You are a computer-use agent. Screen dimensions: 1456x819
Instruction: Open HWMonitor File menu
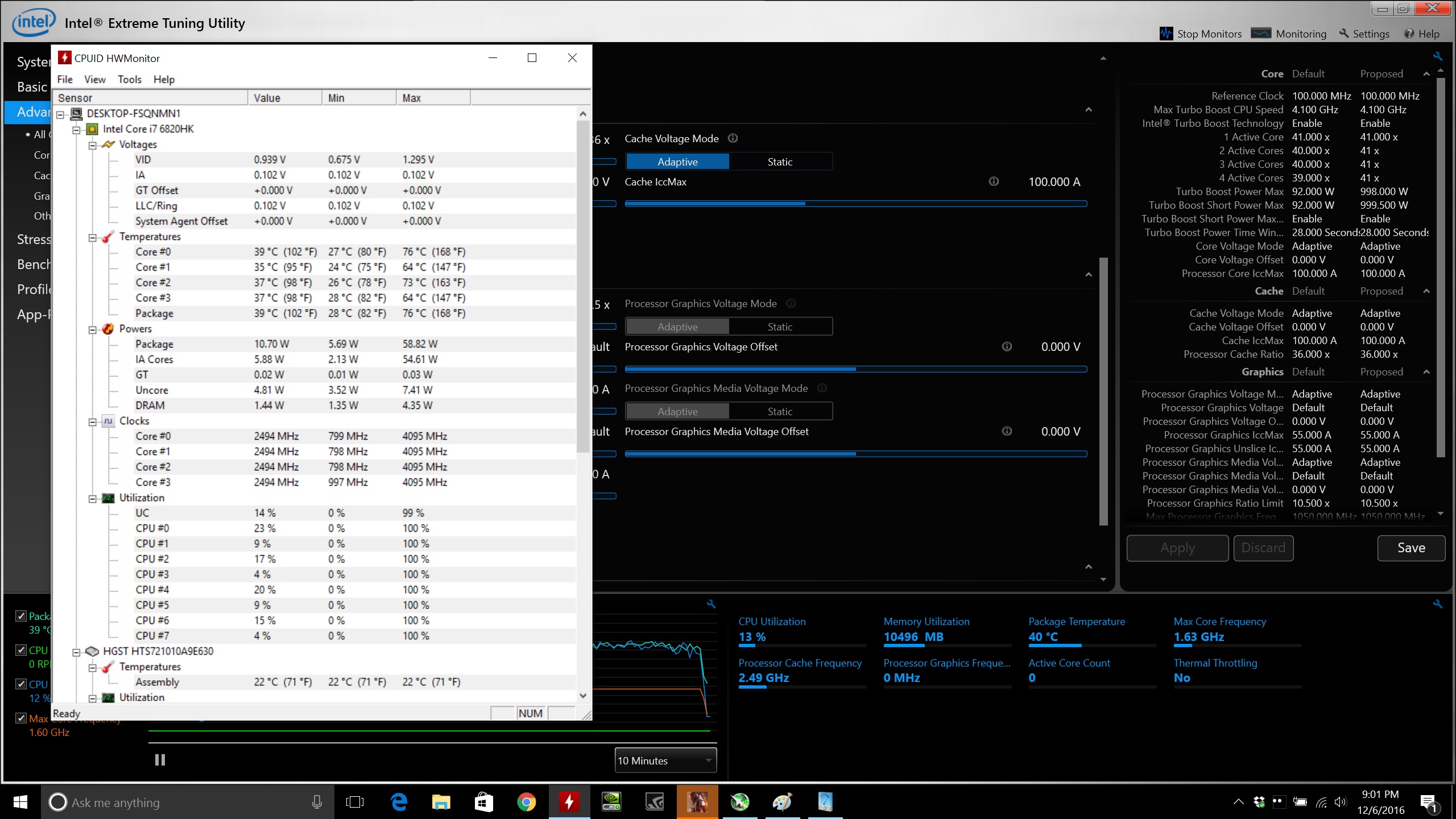(65, 79)
